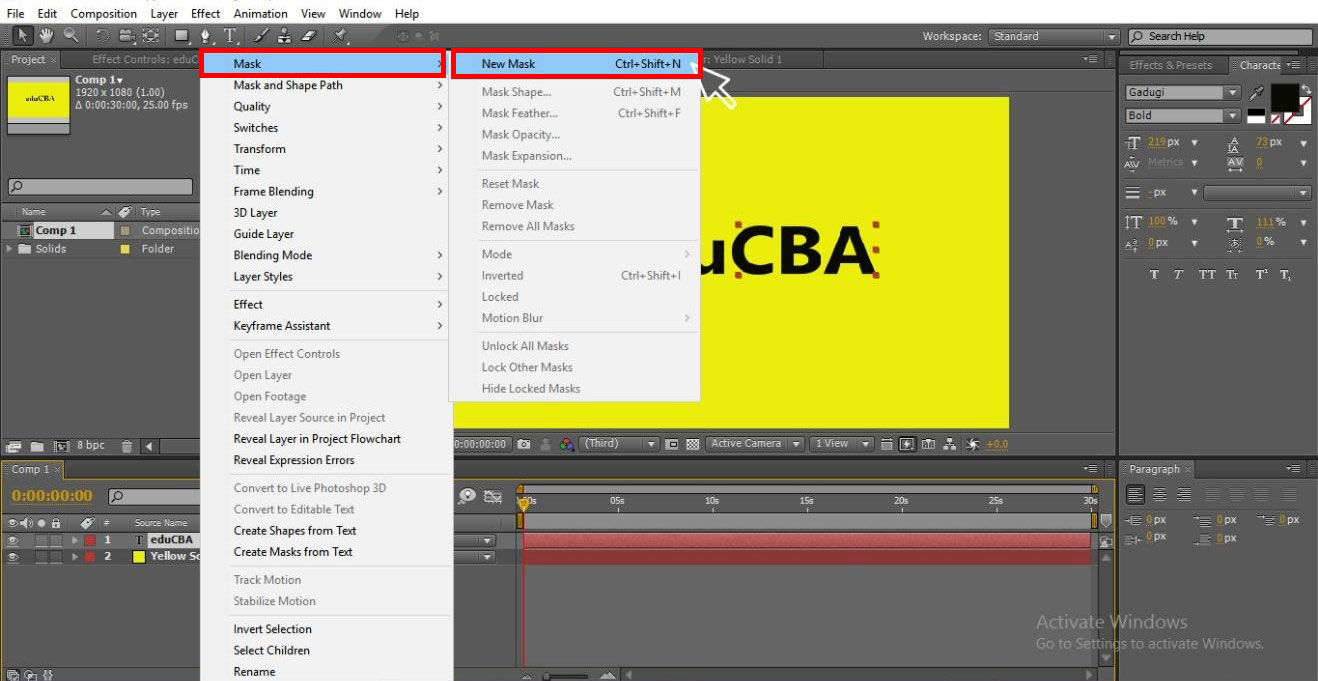1318x681 pixels.
Task: Click the 8 bpc color depth button
Action: pos(91,446)
